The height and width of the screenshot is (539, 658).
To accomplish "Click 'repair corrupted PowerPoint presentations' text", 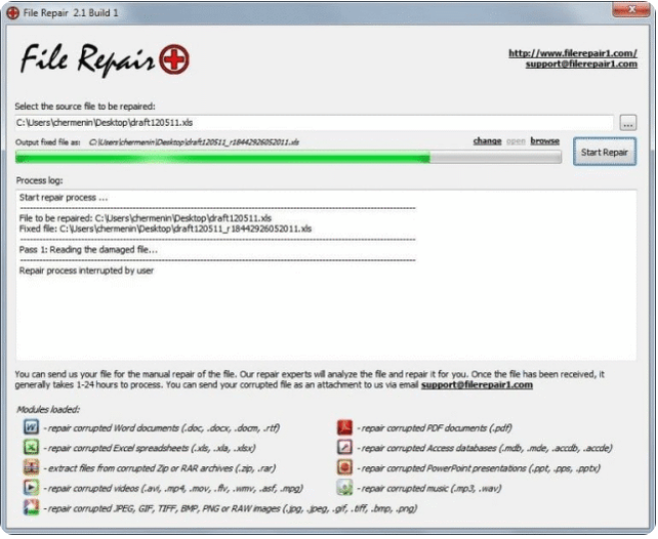I will 480,468.
